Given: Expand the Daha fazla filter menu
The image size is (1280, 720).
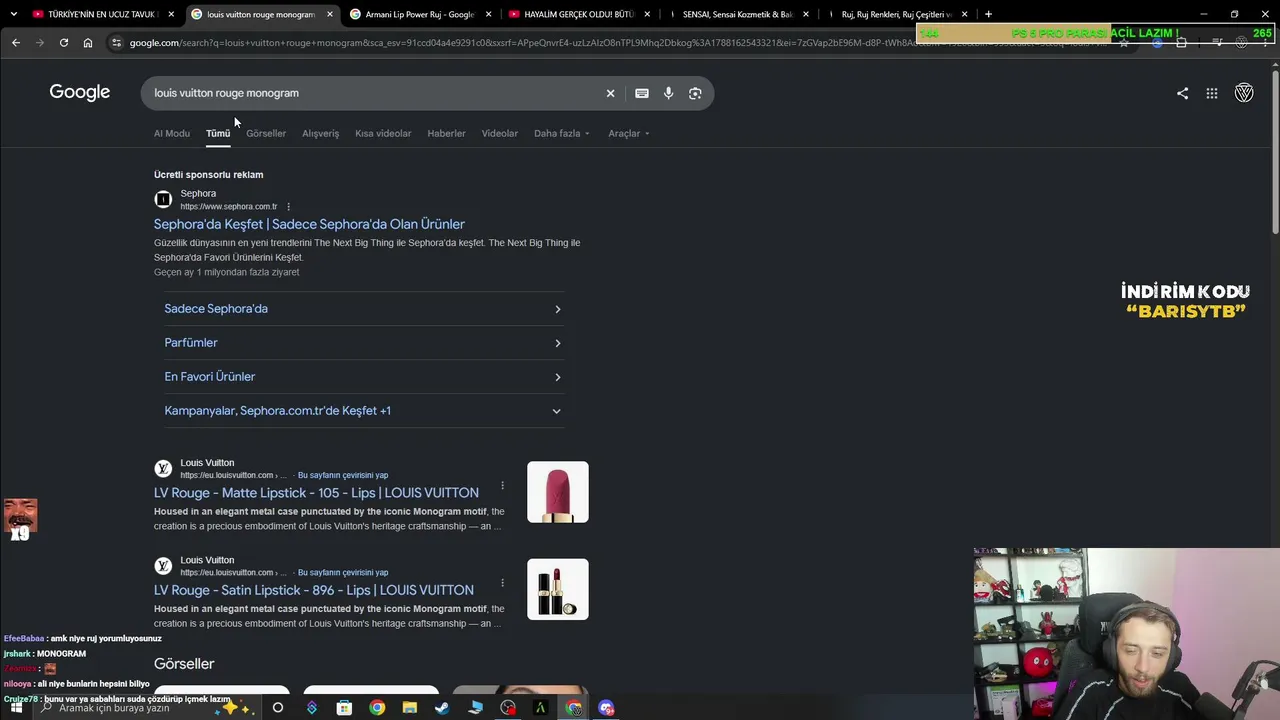Looking at the screenshot, I should coord(562,133).
